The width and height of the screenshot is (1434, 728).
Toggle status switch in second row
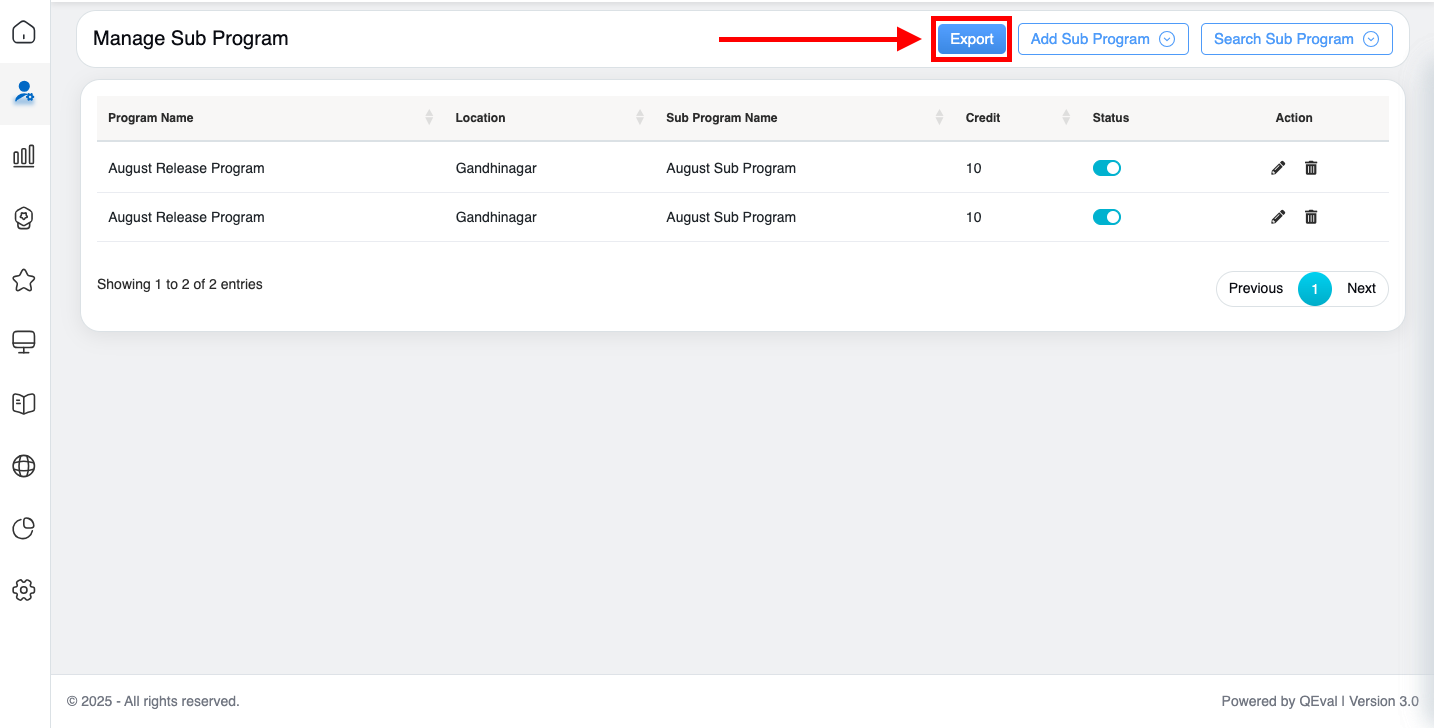[1106, 217]
